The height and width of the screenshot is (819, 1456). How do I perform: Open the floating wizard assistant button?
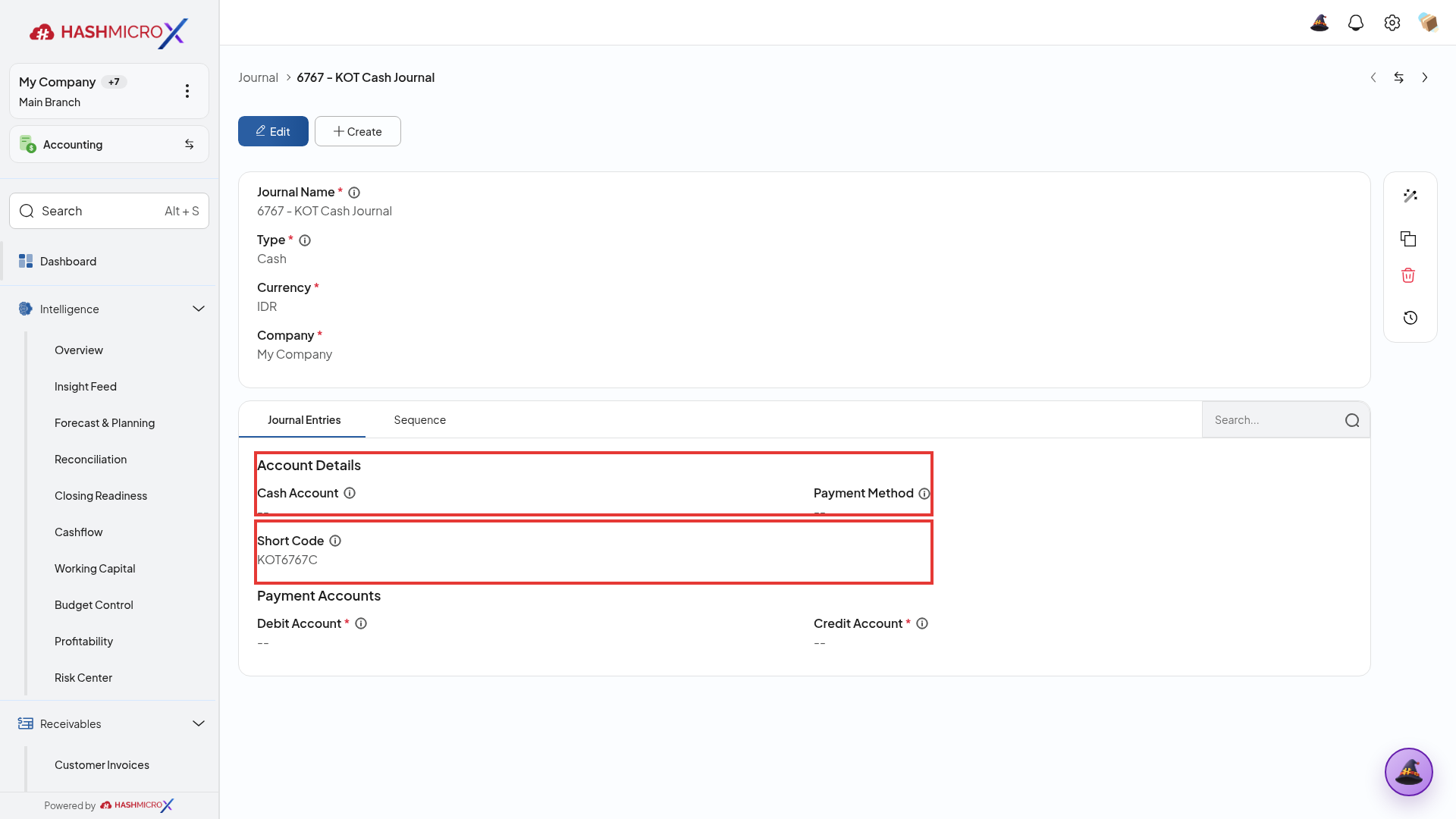pyautogui.click(x=1408, y=772)
